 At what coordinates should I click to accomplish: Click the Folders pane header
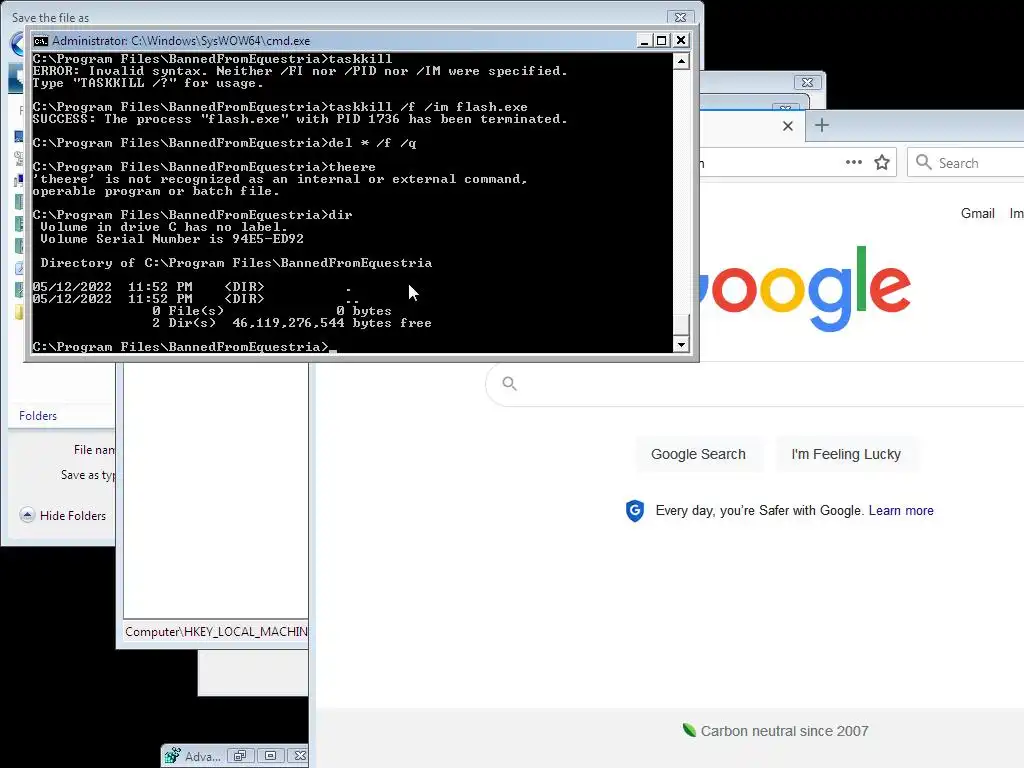point(38,416)
